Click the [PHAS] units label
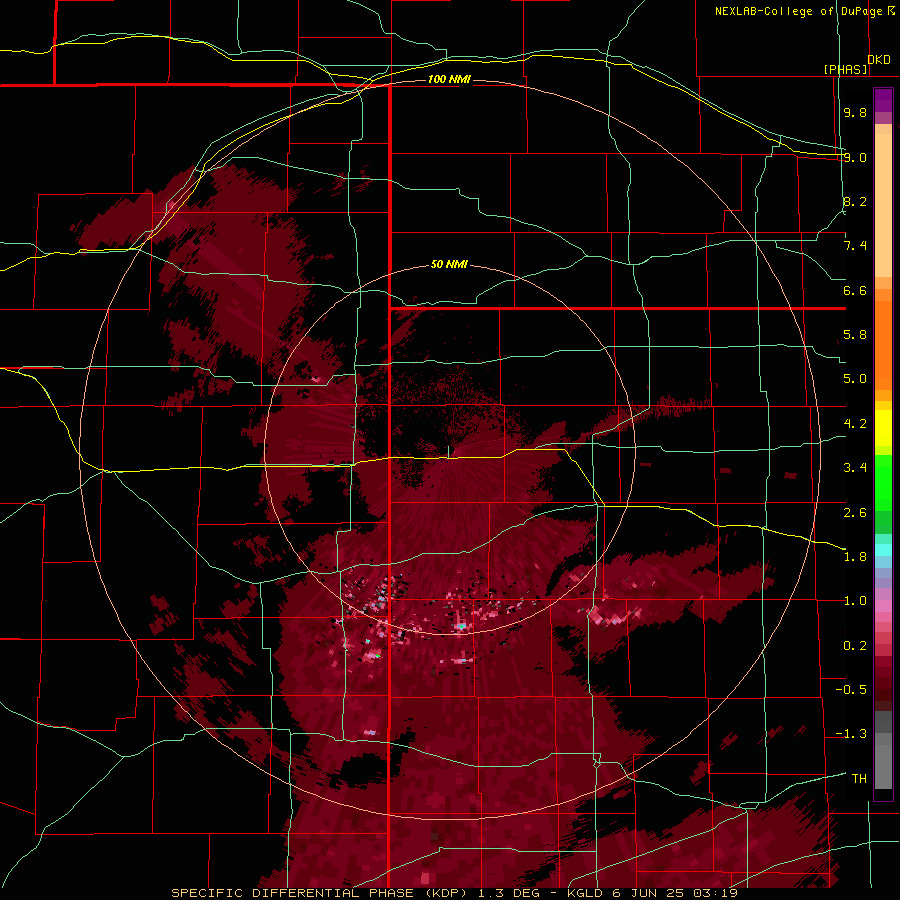 point(845,69)
